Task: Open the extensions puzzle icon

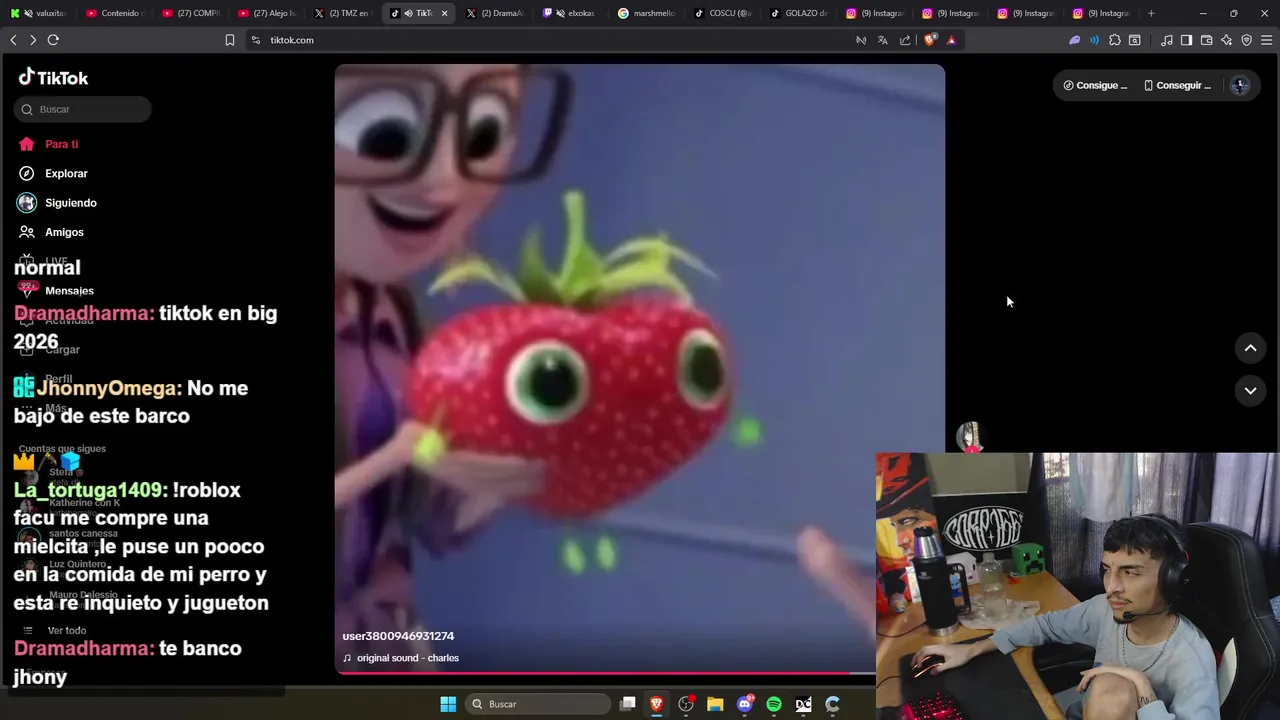Action: coord(1115,40)
